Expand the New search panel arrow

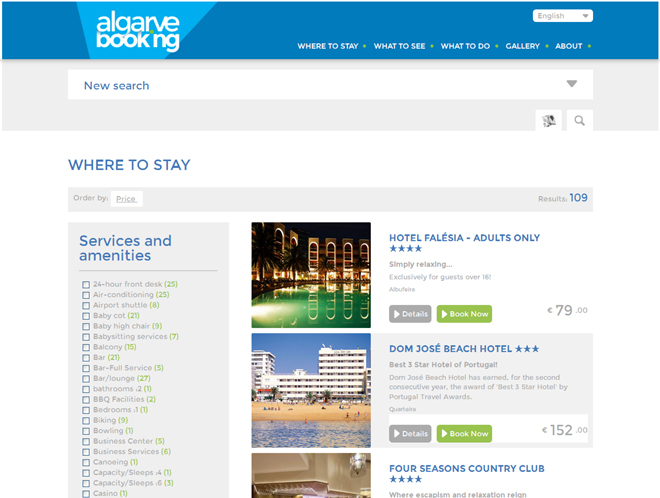[x=572, y=84]
